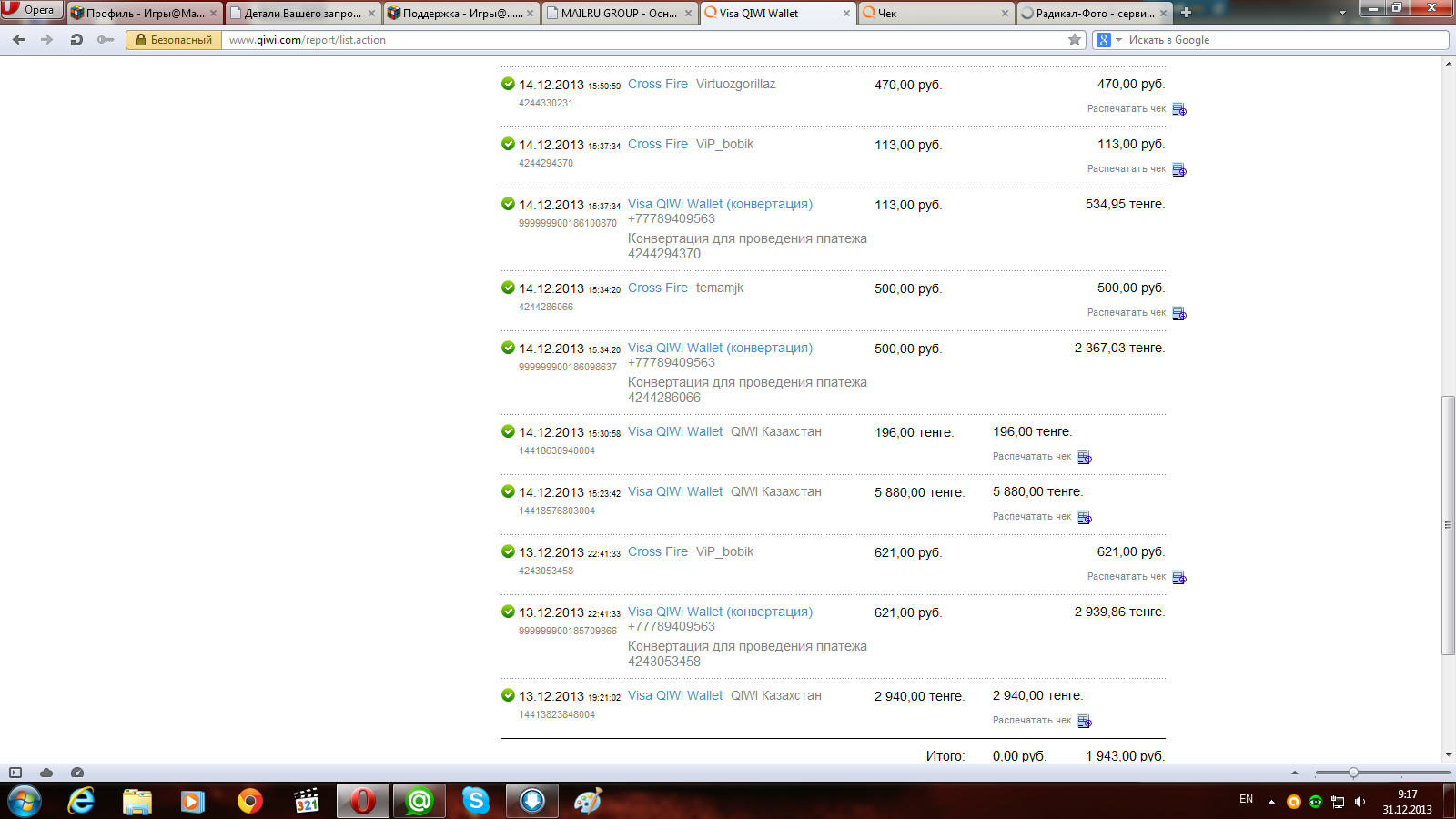
Task: Show hidden system tray icons
Action: (1271, 802)
